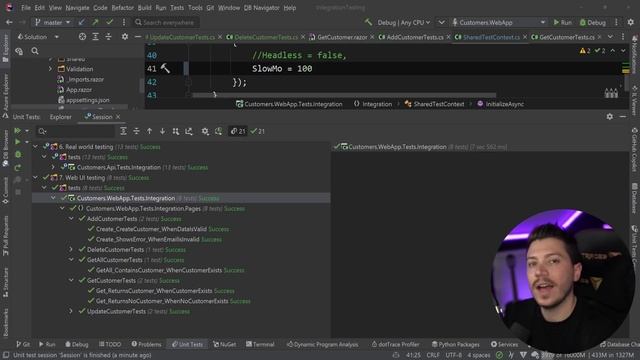Click the Git update project arrow icon
Screen dimensions: 640x360
tap(82, 22)
